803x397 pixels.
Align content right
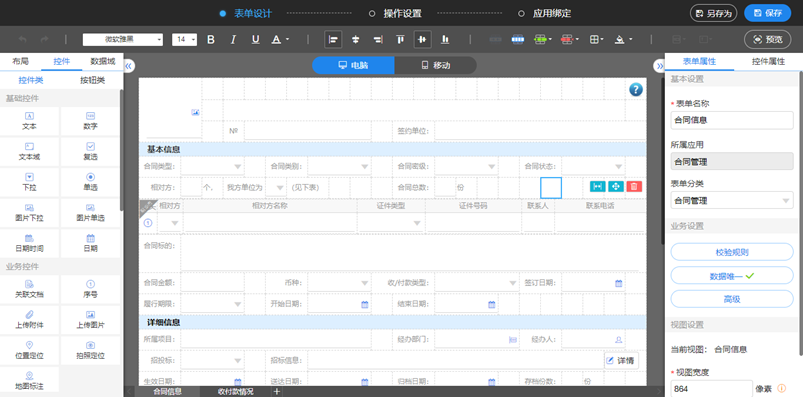(x=378, y=39)
